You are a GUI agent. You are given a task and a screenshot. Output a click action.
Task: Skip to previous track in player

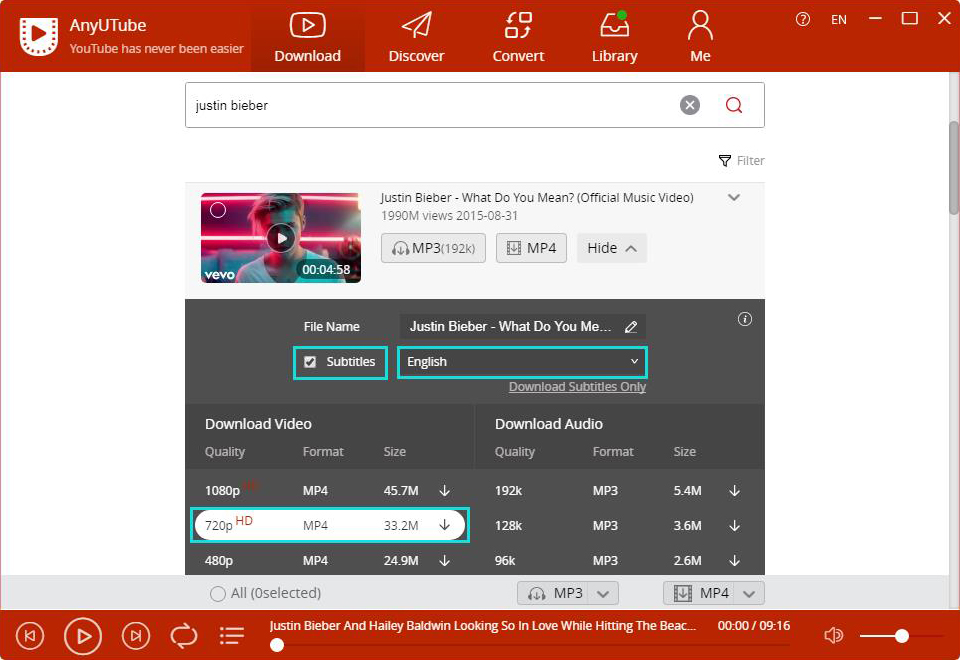pos(30,636)
